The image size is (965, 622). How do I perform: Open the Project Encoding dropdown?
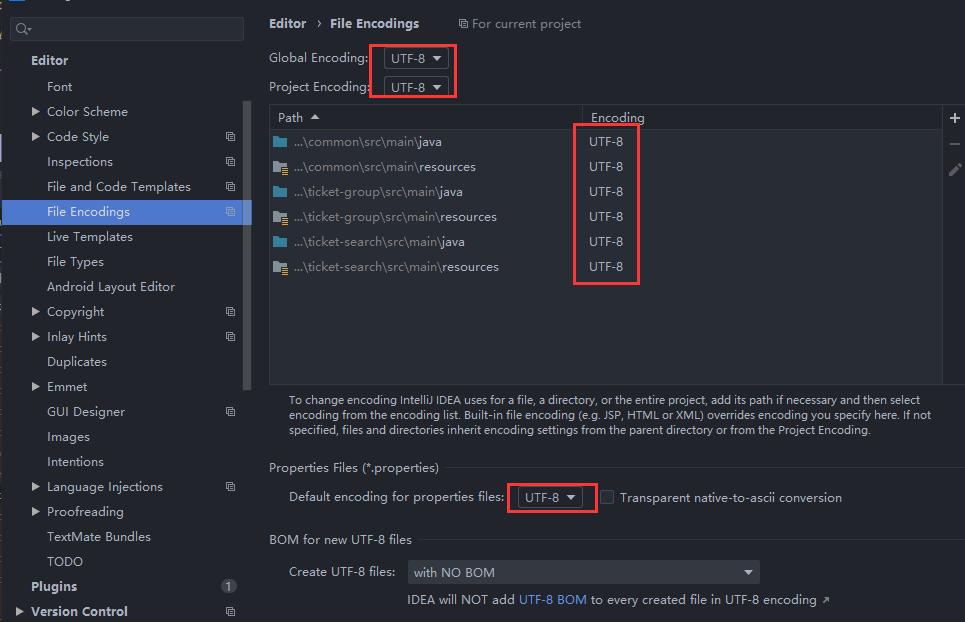(414, 86)
